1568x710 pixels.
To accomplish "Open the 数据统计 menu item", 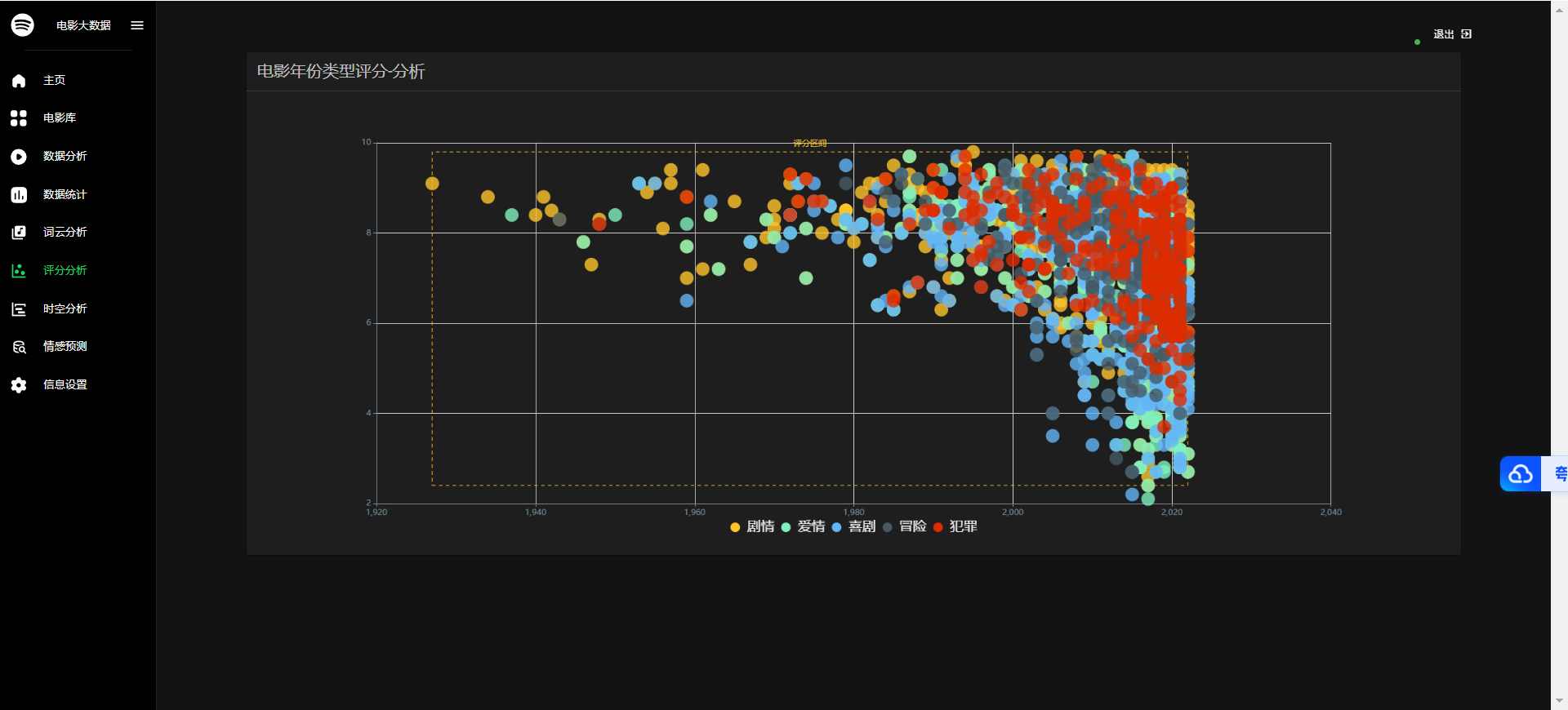I will 65,194.
